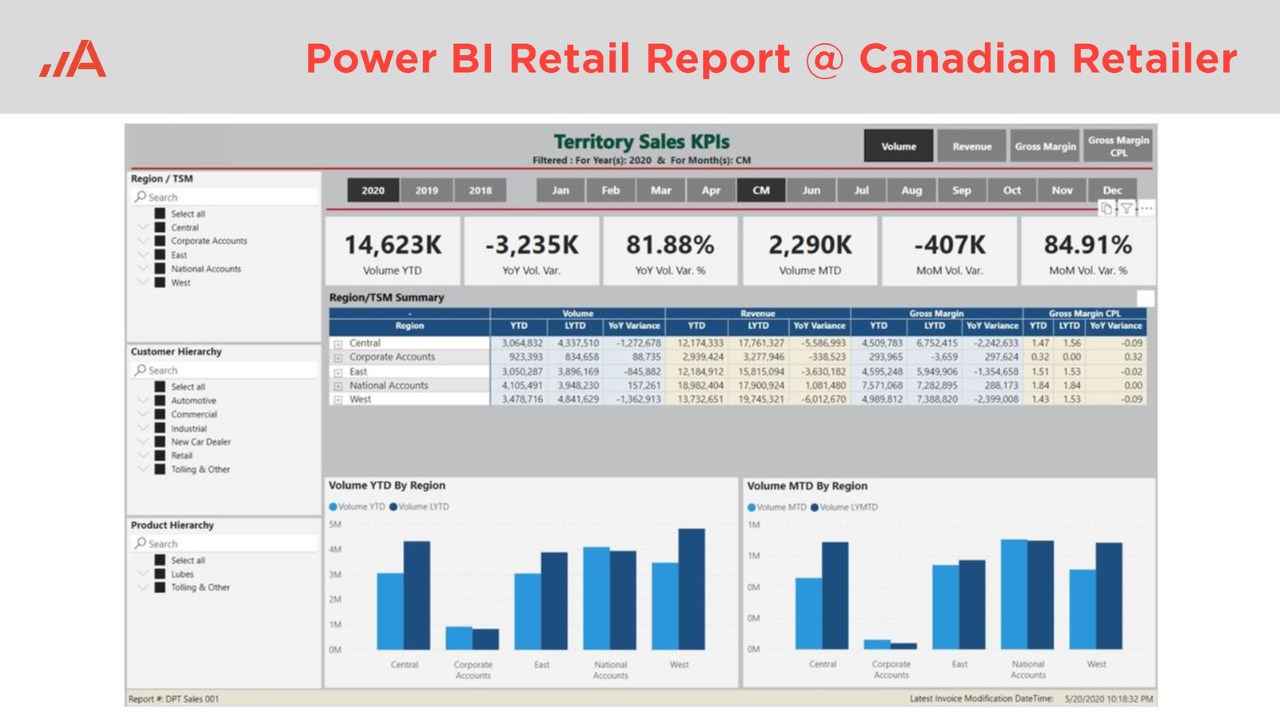Select the Sep month tab
The height and width of the screenshot is (720, 1280).
point(962,190)
